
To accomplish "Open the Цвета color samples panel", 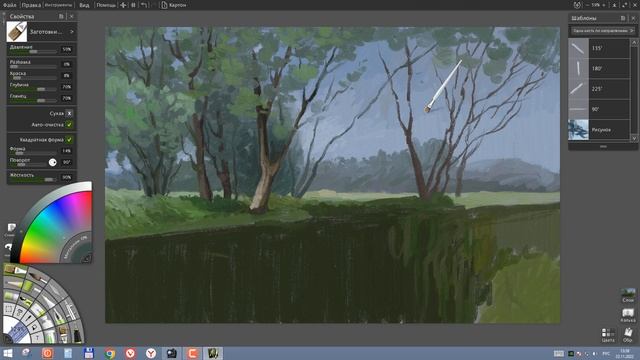I will tap(608, 335).
